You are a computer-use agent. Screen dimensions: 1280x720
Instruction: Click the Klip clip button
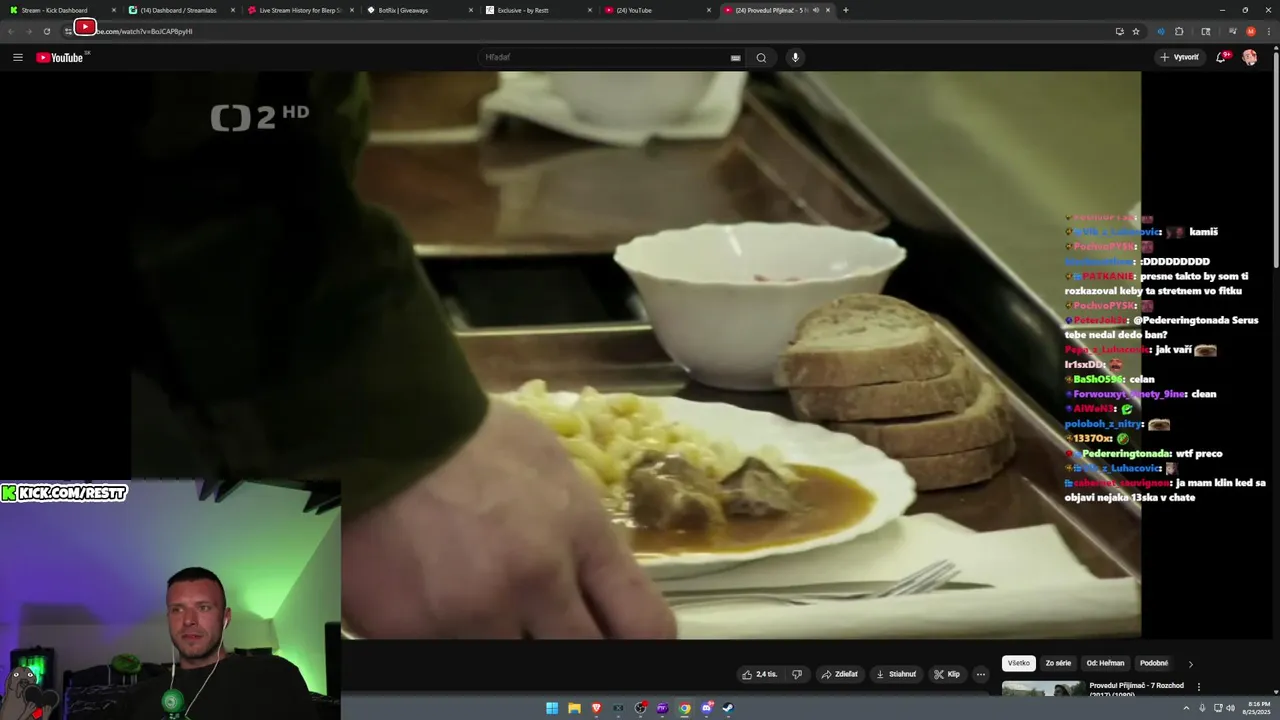947,674
